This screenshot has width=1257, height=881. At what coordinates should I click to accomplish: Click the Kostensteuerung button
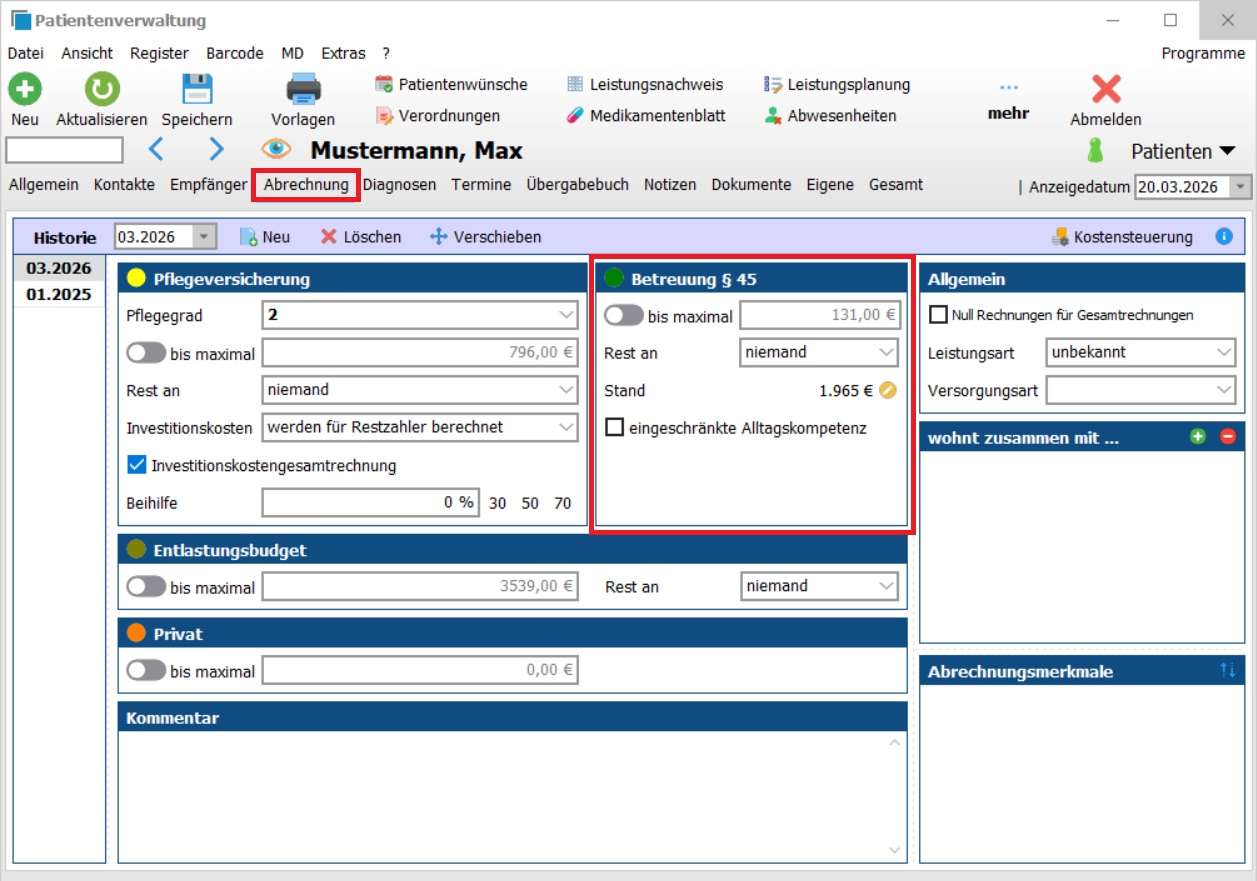pos(1122,237)
